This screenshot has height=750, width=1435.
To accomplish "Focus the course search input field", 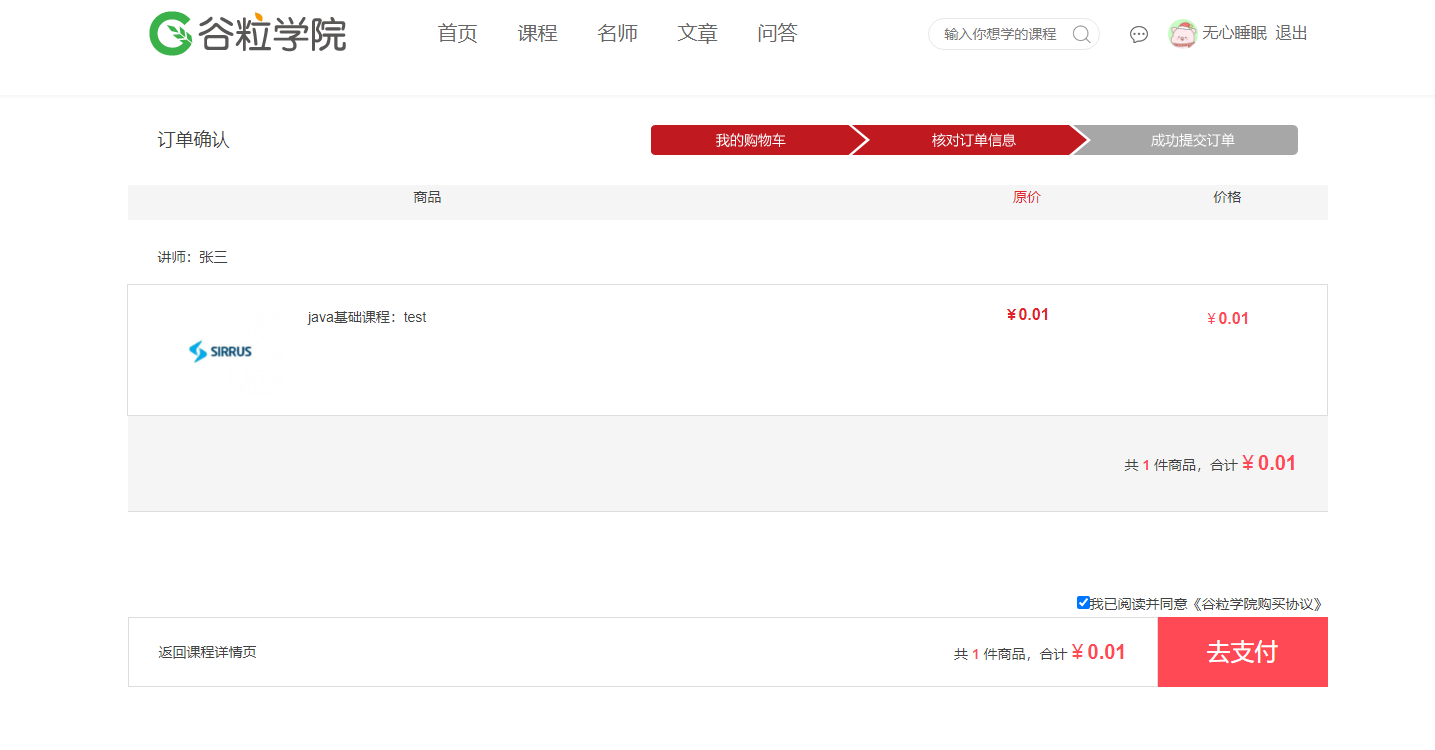I will (x=1003, y=34).
